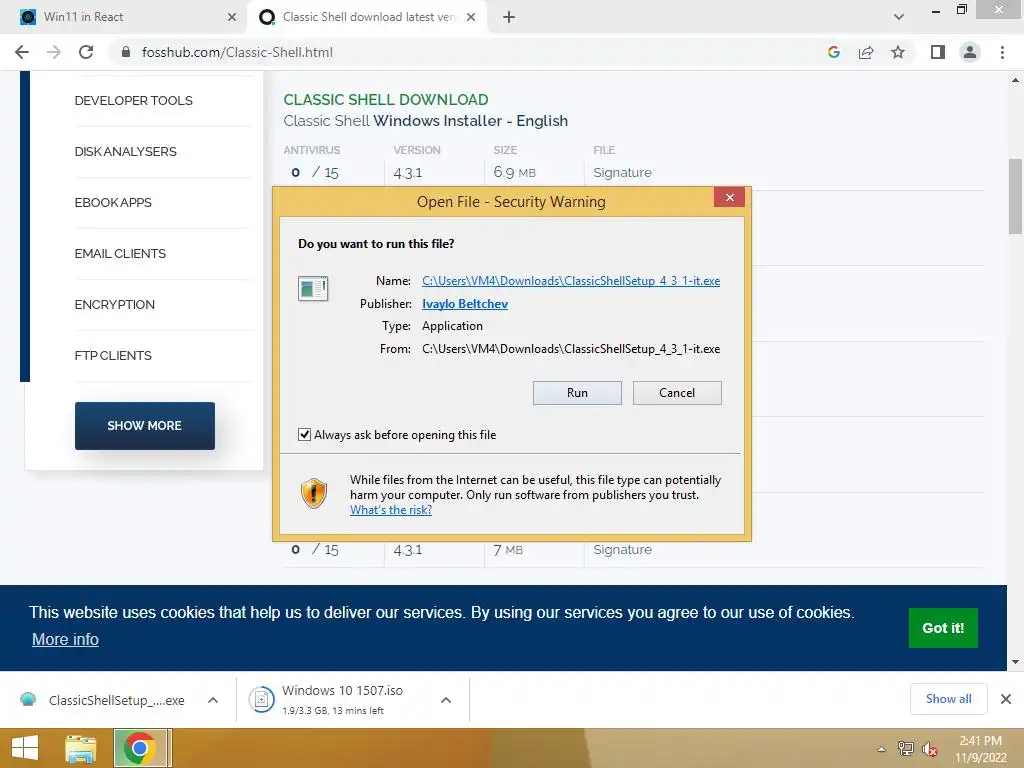Open the Chrome profile avatar
1024x768 pixels.
click(970, 52)
